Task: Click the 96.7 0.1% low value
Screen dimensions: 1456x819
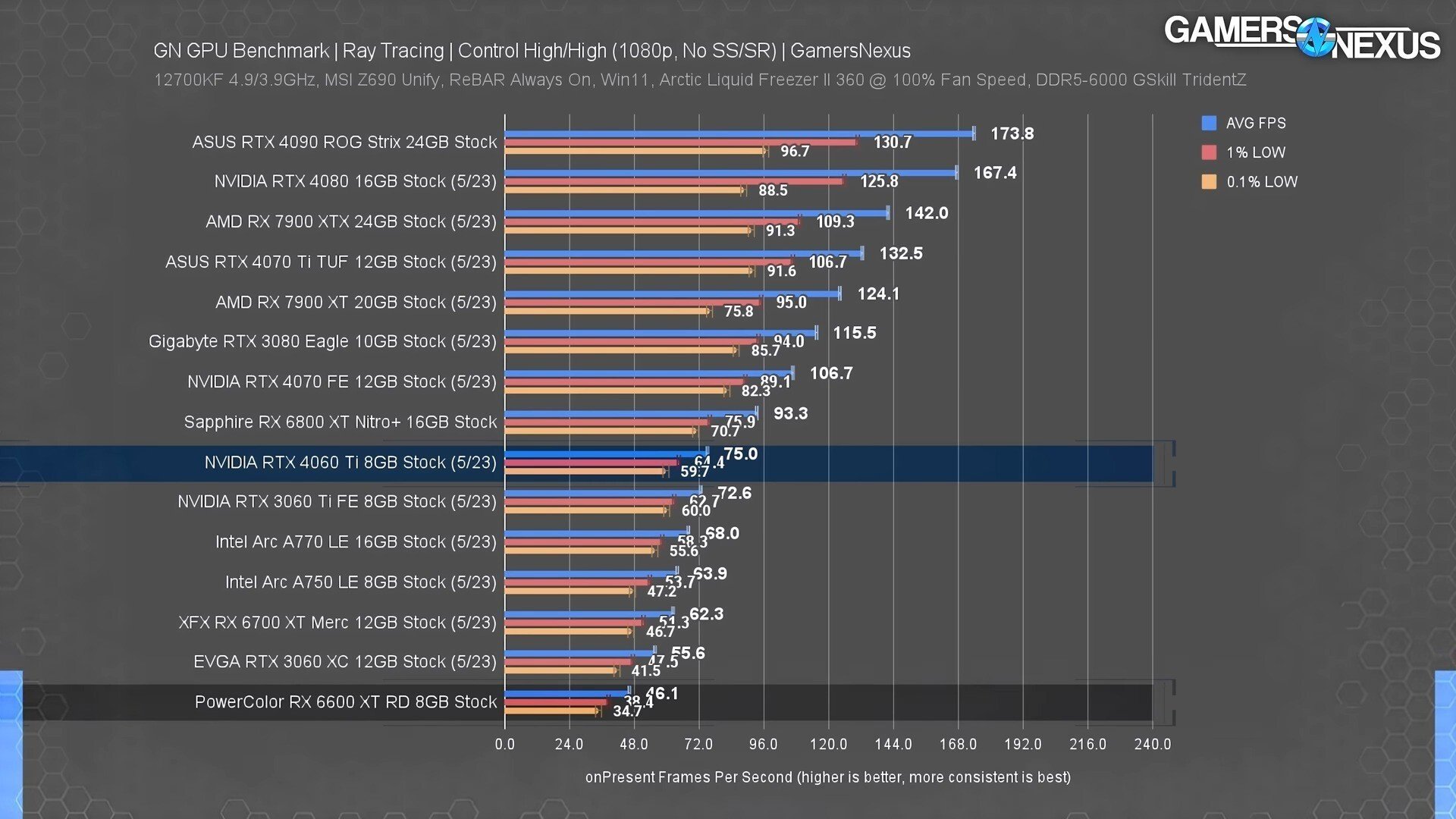Action: [x=795, y=151]
